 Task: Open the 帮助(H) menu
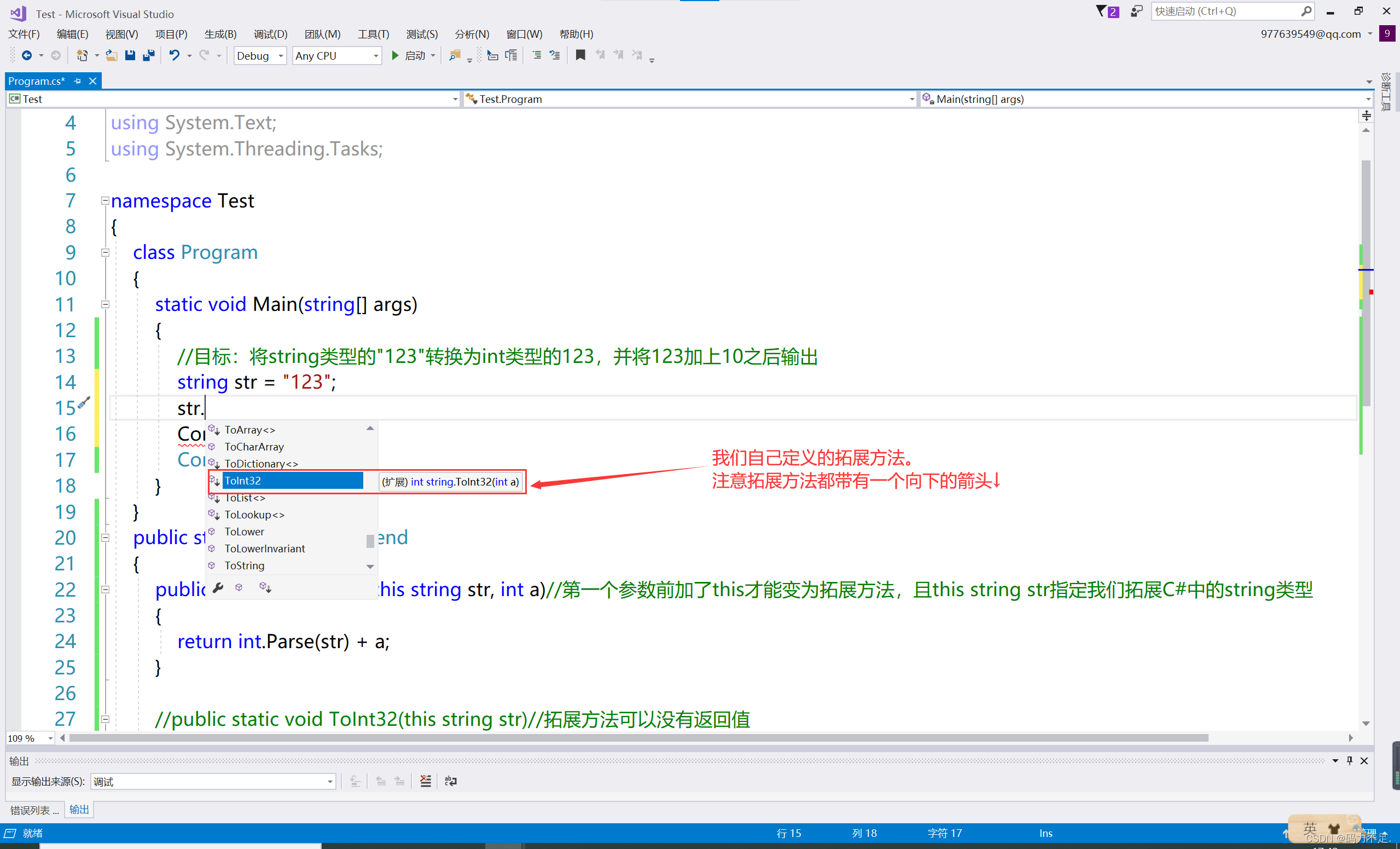(x=576, y=34)
